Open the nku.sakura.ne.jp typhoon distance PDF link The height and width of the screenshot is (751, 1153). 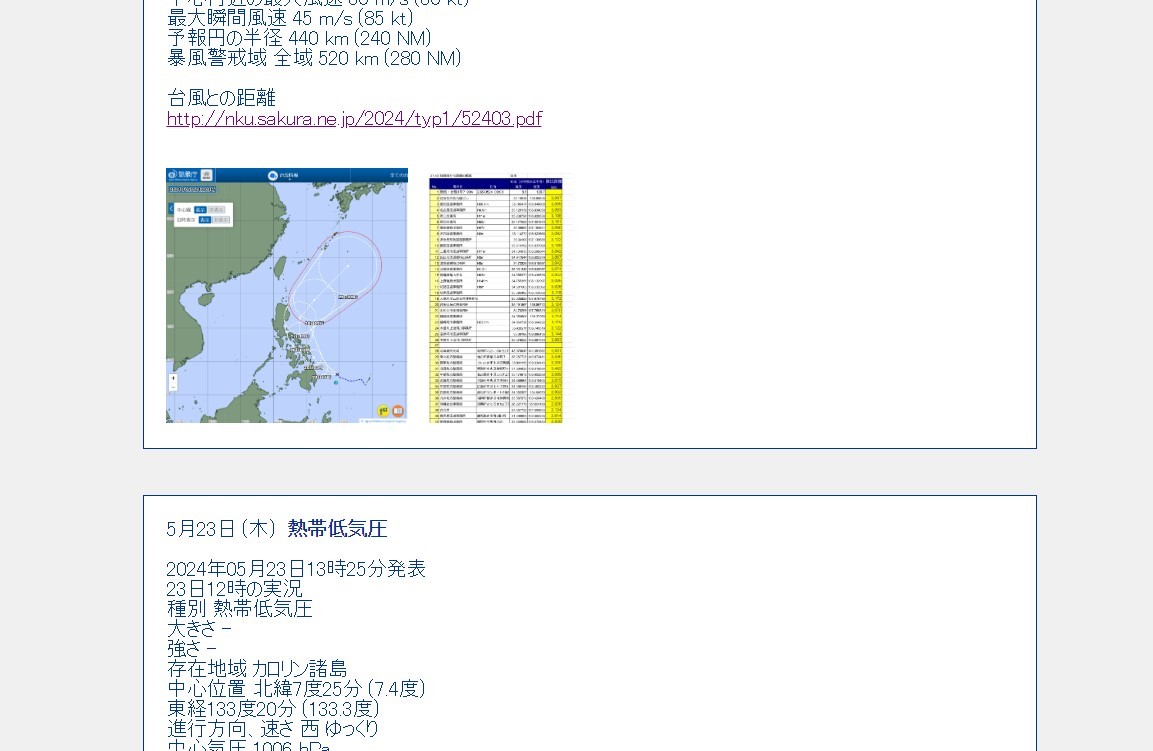(x=354, y=118)
